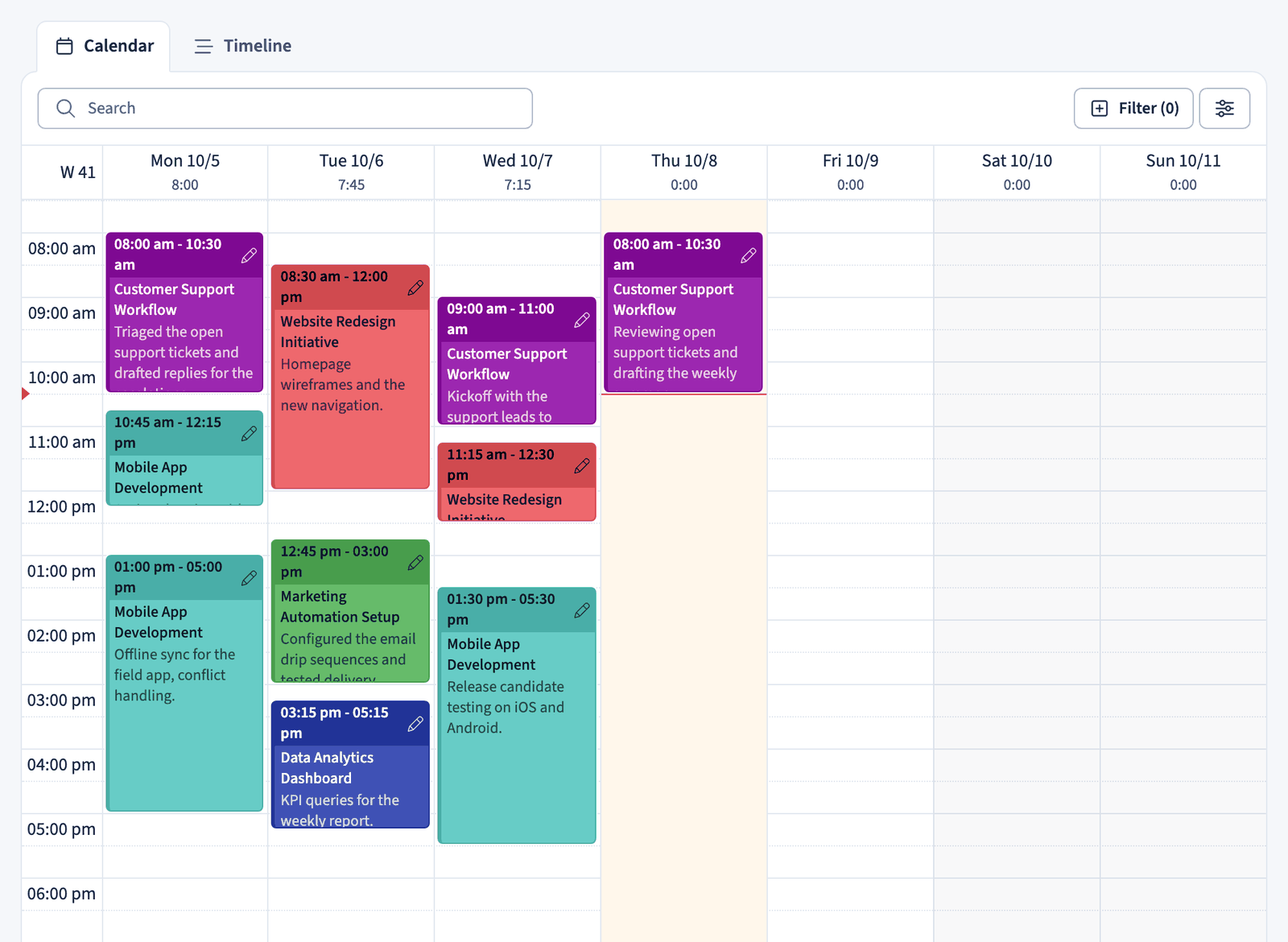Image resolution: width=1288 pixels, height=942 pixels.
Task: Open Wednesday's Release candidate testing description
Action: point(506,707)
